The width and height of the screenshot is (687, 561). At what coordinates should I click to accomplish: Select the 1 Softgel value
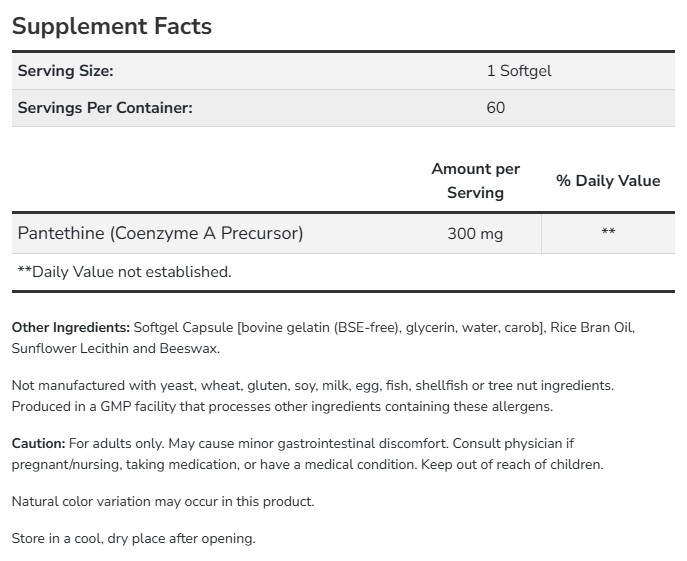[518, 71]
